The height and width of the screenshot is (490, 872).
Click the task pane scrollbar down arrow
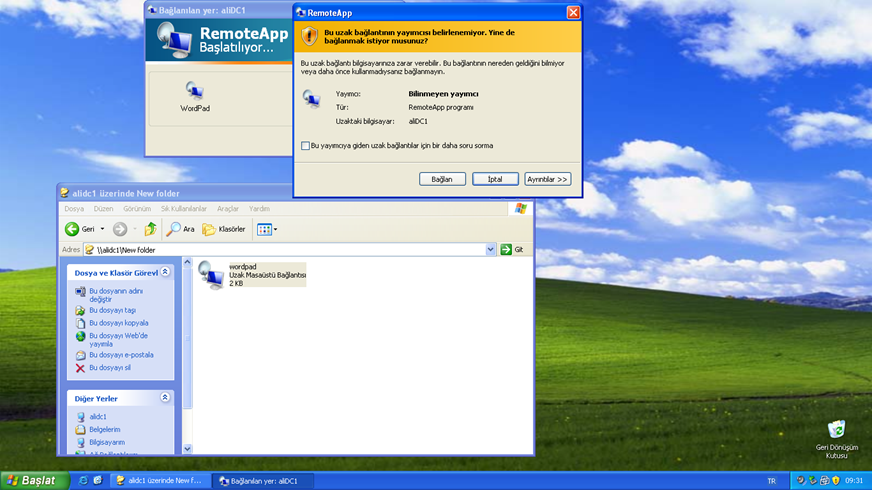187,449
